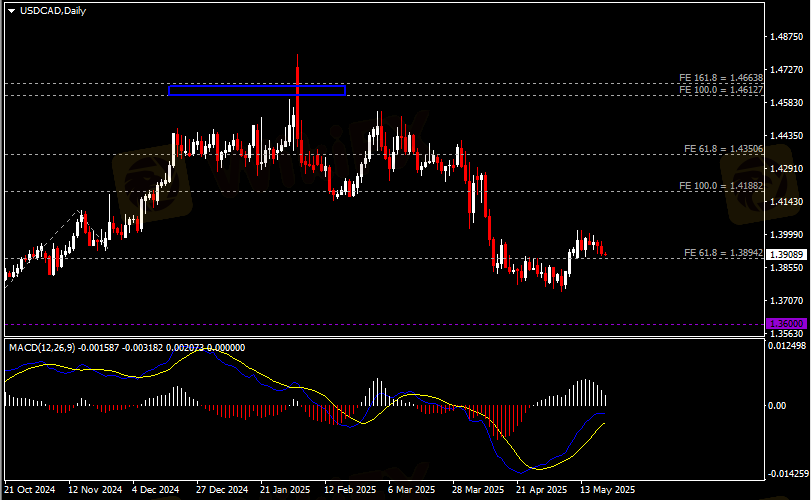The height and width of the screenshot is (500, 812).
Task: Select the FE 161.8 = 1.46638 label
Action: 721,78
